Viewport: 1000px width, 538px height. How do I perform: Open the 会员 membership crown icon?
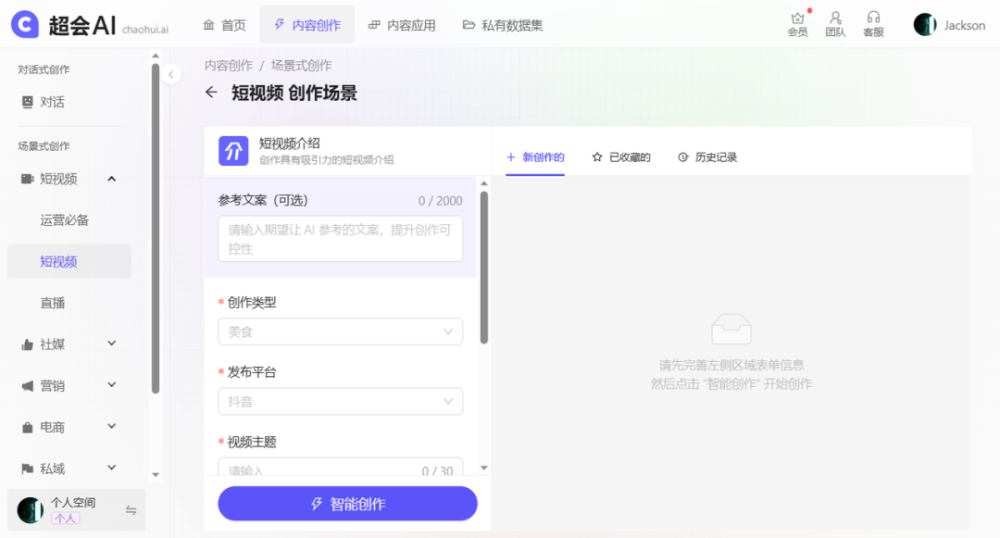coord(797,24)
